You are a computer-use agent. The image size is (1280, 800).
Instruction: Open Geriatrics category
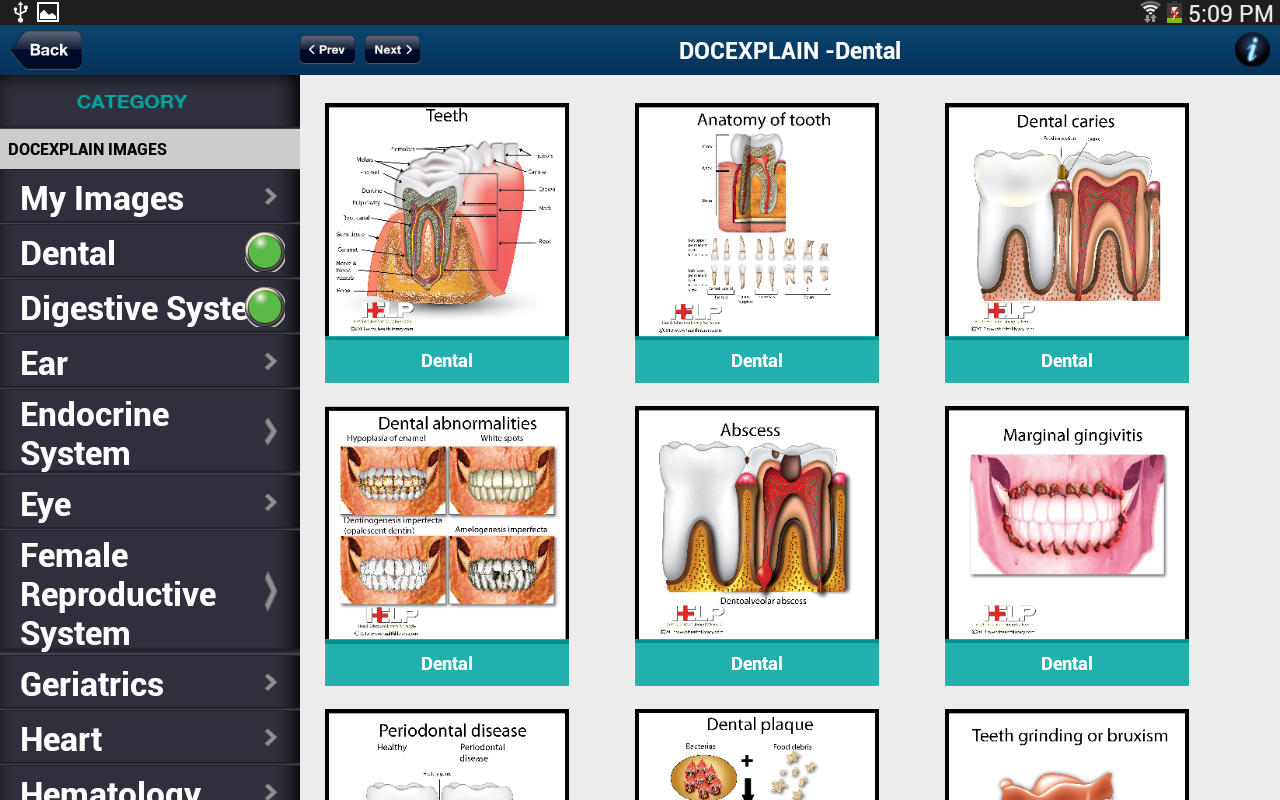(150, 683)
